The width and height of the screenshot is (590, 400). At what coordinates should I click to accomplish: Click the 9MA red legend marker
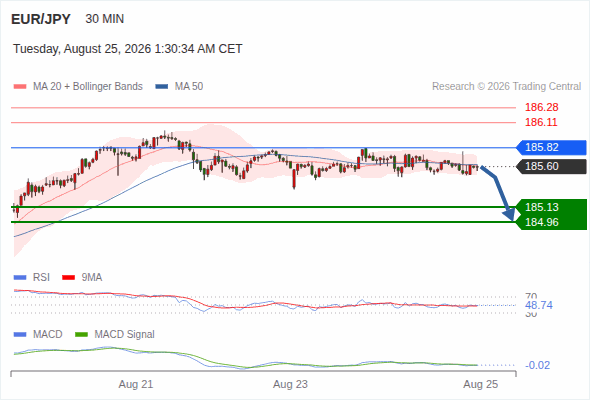(68, 278)
